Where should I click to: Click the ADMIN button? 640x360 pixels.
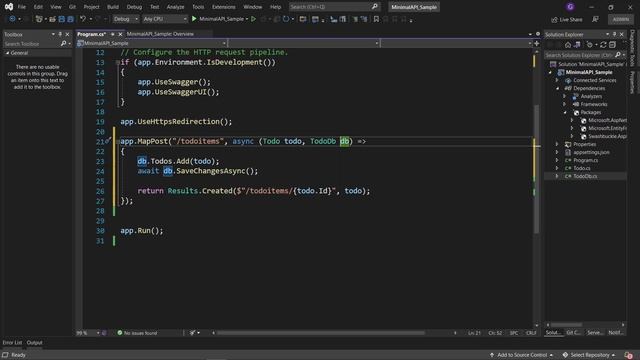pyautogui.click(x=621, y=19)
